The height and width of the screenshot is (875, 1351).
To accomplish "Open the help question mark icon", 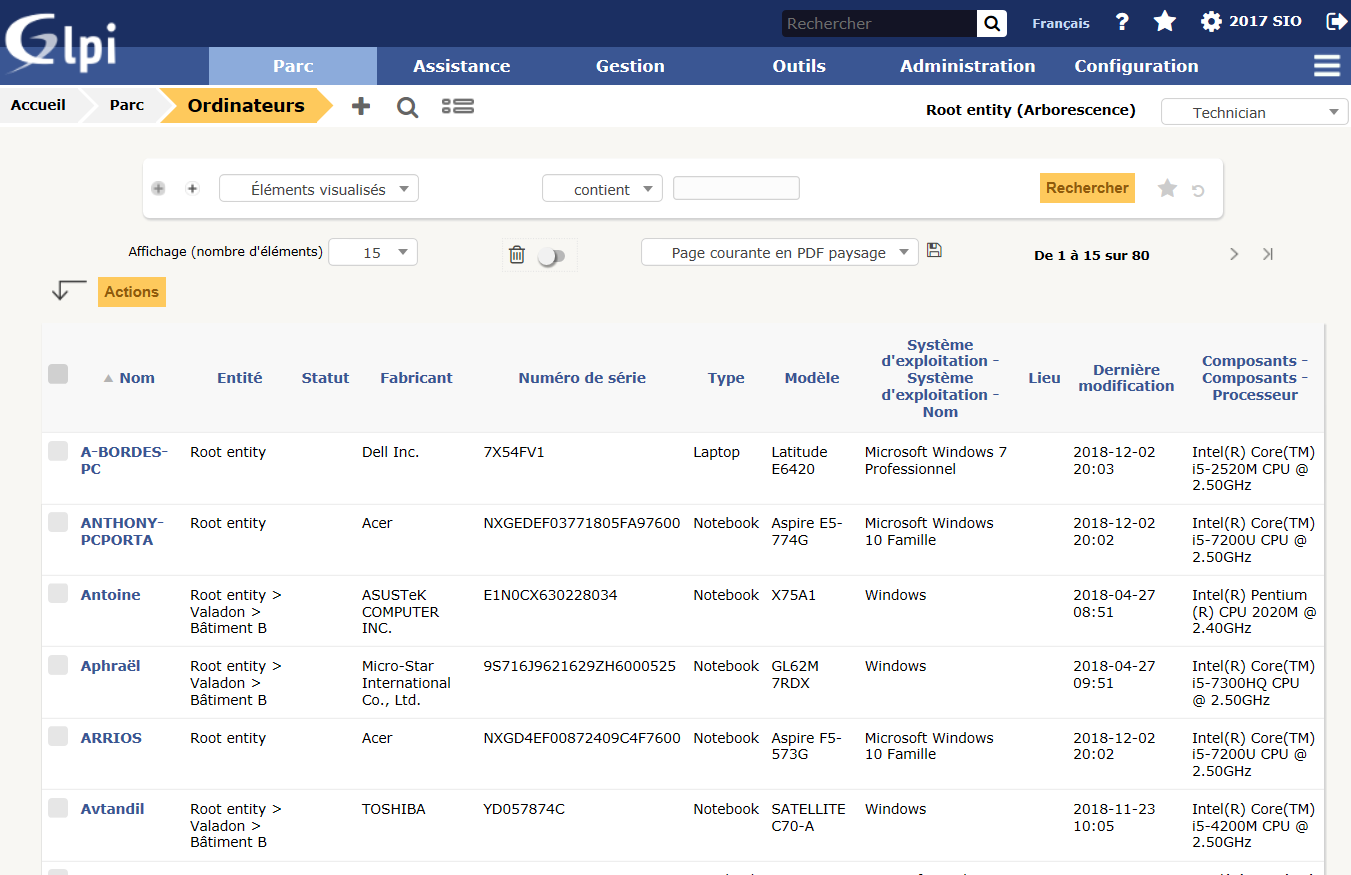I will [1122, 22].
